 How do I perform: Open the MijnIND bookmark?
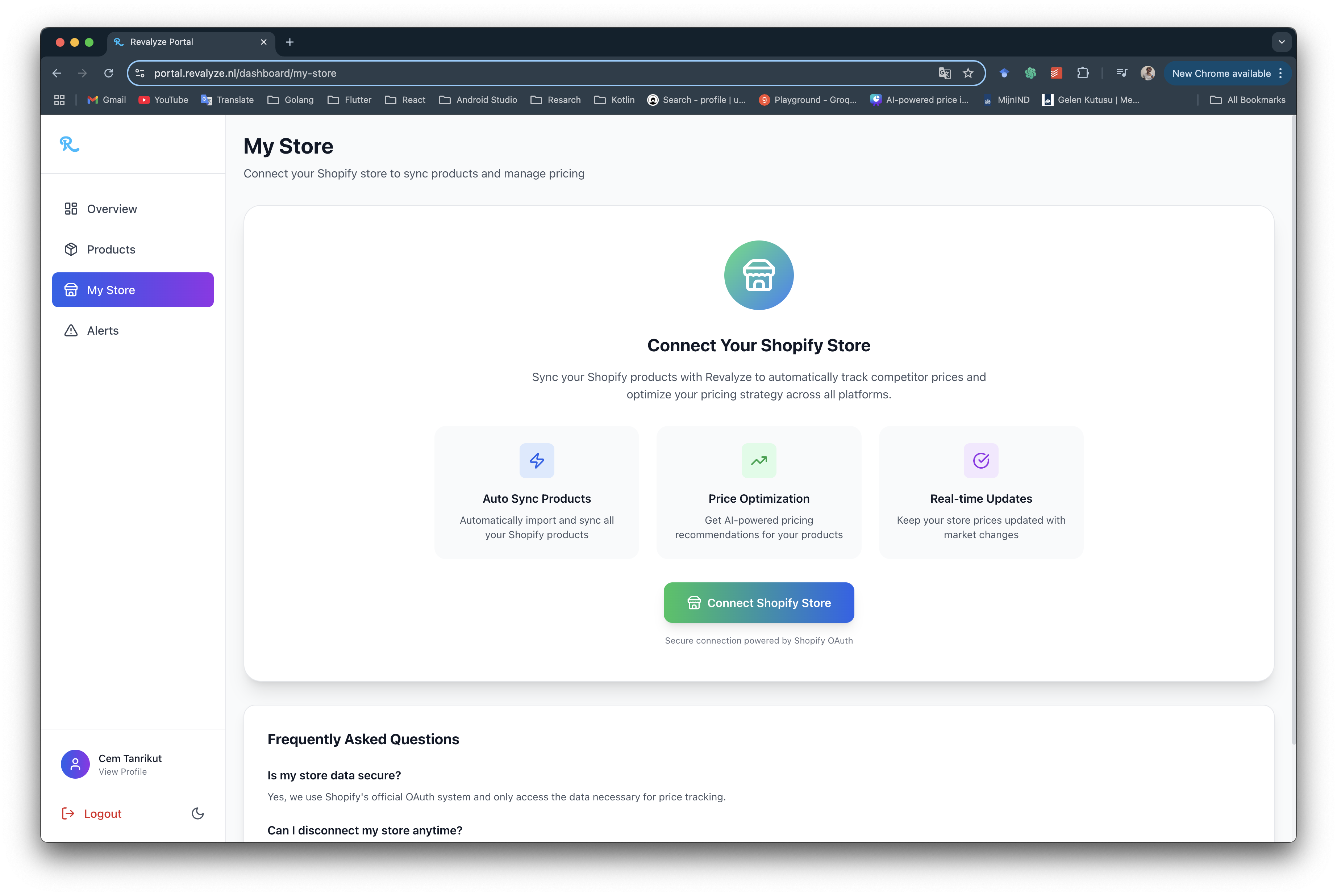(1006, 100)
